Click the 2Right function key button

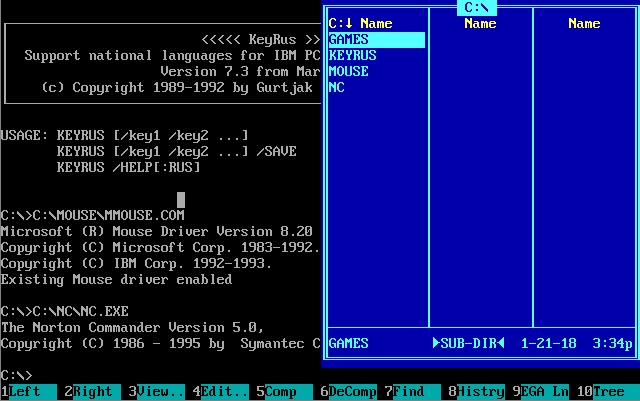tap(92, 392)
